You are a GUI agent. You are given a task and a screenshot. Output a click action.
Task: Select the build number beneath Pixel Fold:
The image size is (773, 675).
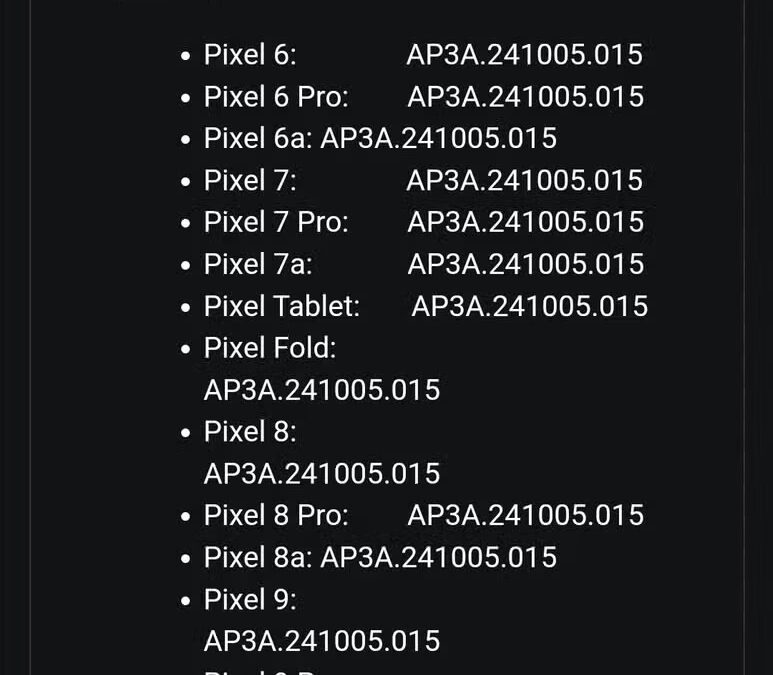click(322, 390)
